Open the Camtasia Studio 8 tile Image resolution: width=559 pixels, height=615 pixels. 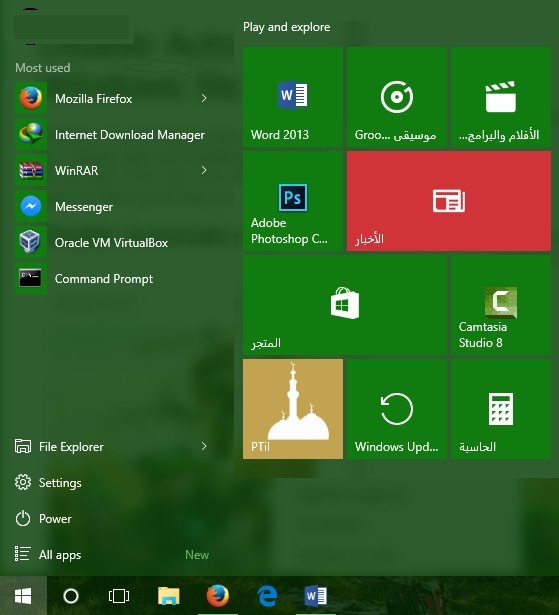coord(501,305)
